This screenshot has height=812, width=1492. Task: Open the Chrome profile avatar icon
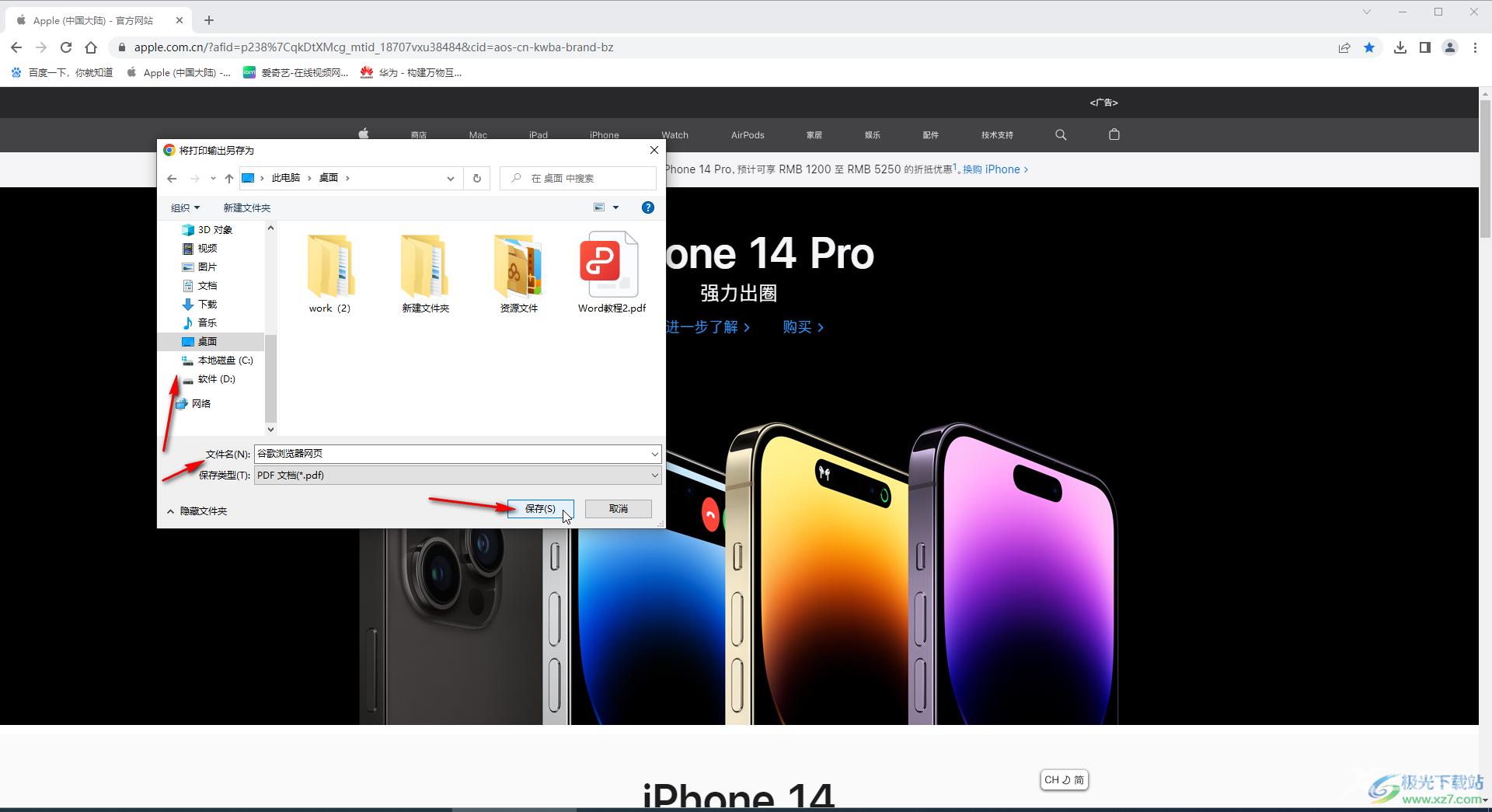point(1450,47)
